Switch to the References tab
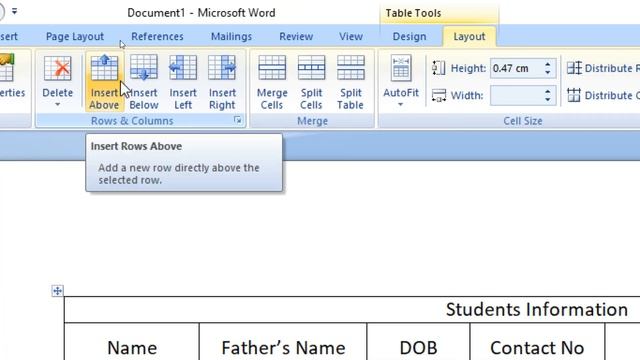640x360 pixels. (x=157, y=36)
